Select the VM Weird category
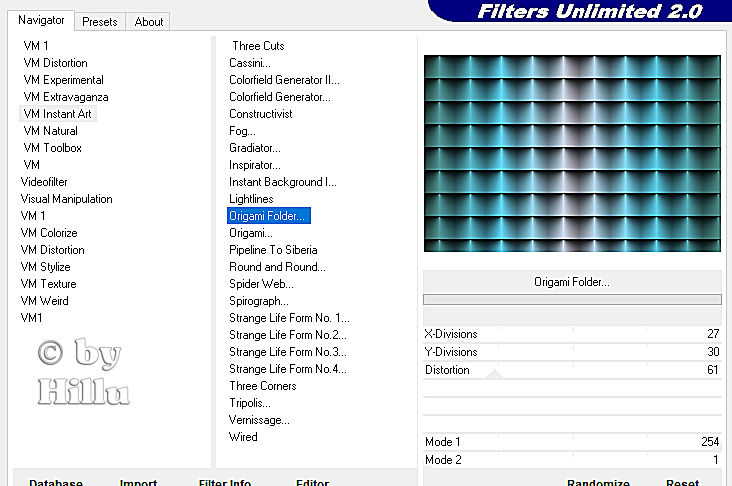This screenshot has width=732, height=486. tap(44, 301)
